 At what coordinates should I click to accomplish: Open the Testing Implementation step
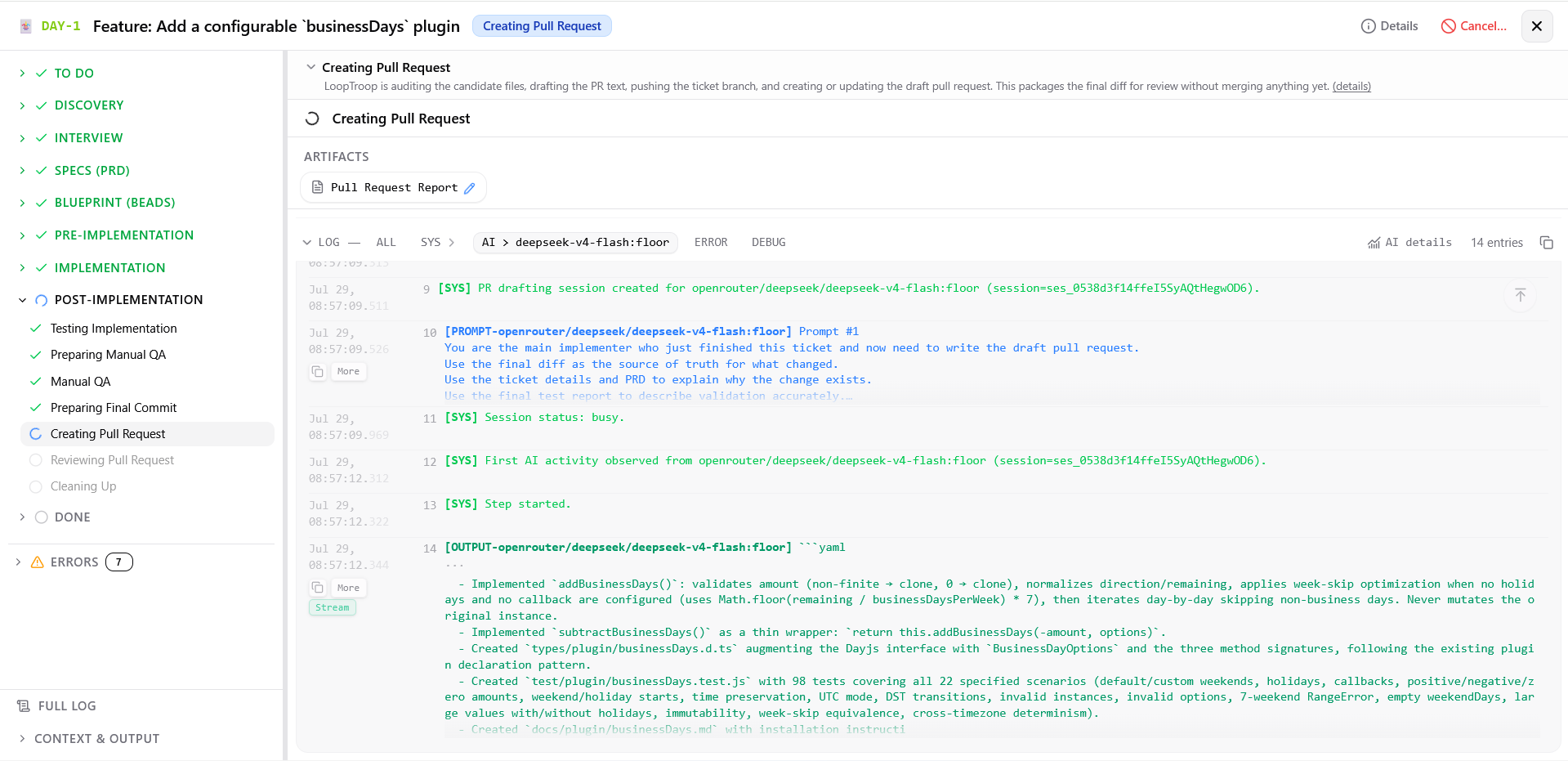[114, 329]
